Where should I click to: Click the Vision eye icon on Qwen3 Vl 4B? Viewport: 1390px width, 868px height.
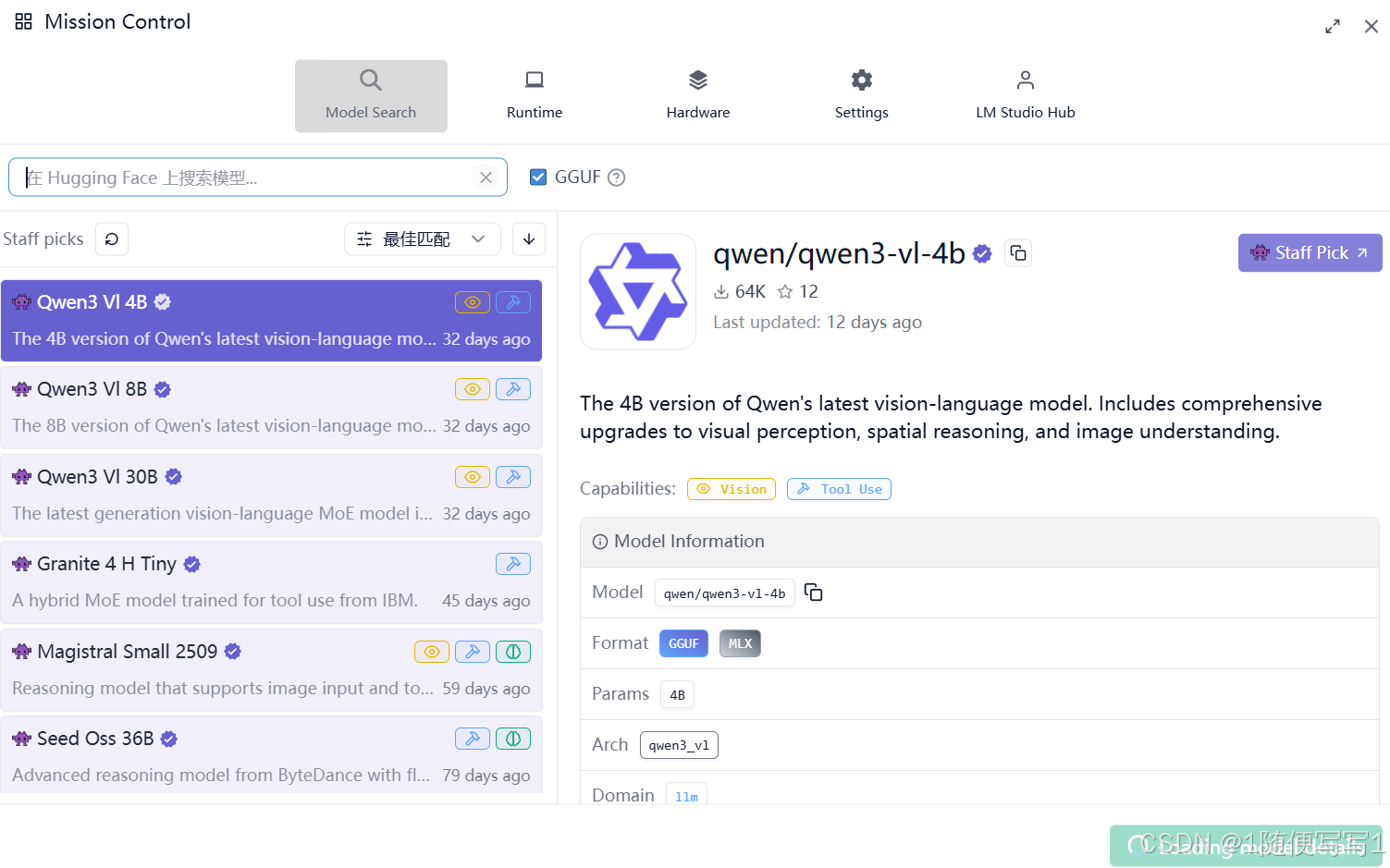point(473,301)
